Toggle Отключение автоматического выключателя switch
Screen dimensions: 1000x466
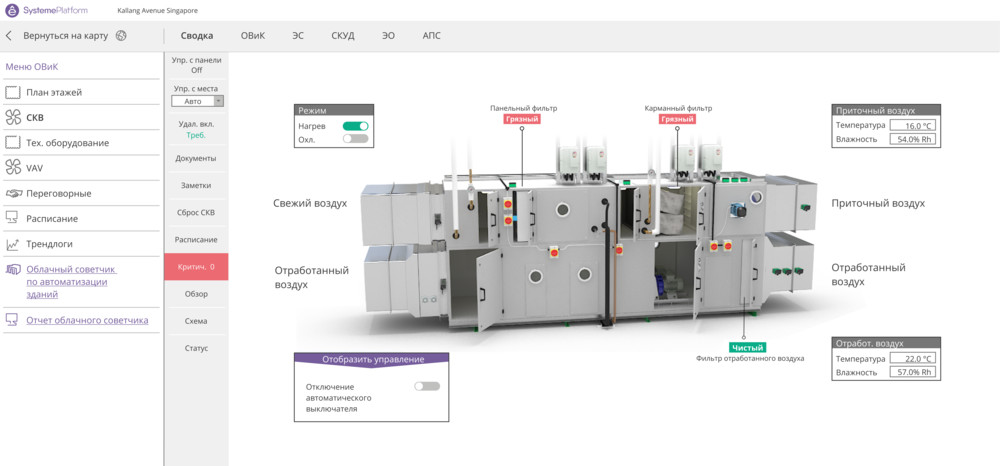[x=427, y=386]
